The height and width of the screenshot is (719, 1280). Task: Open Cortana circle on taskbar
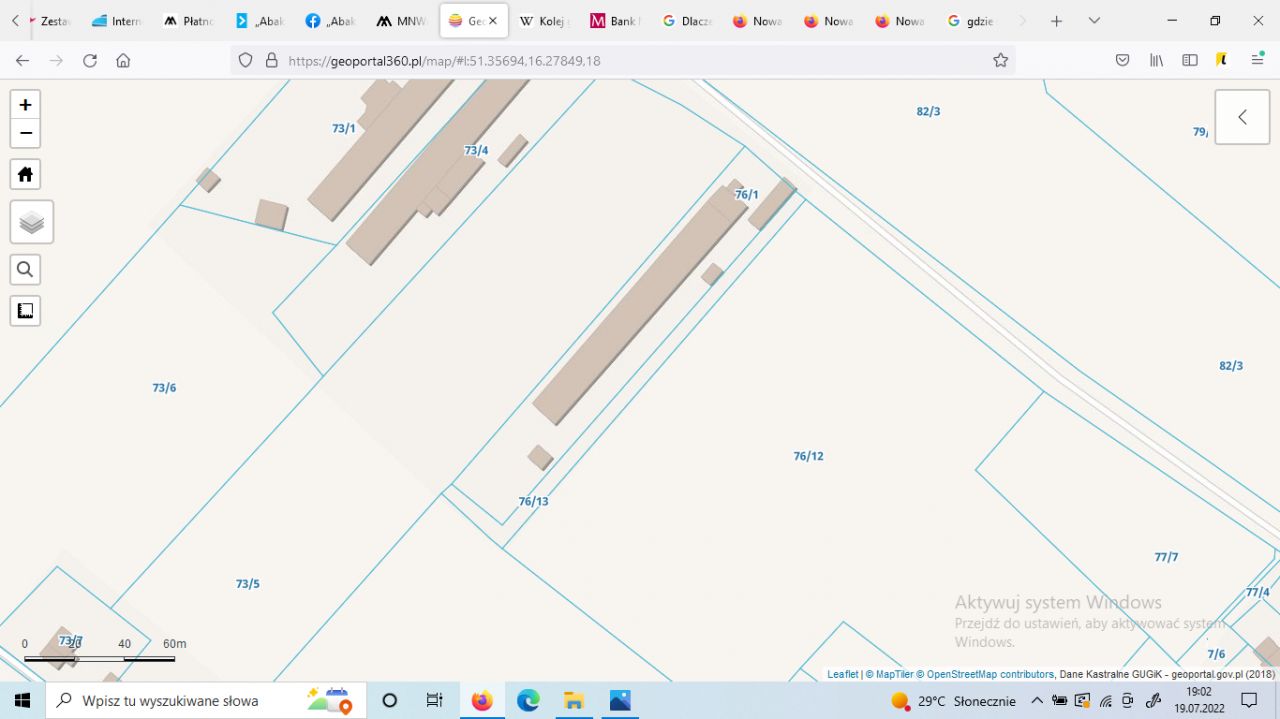pyautogui.click(x=390, y=701)
